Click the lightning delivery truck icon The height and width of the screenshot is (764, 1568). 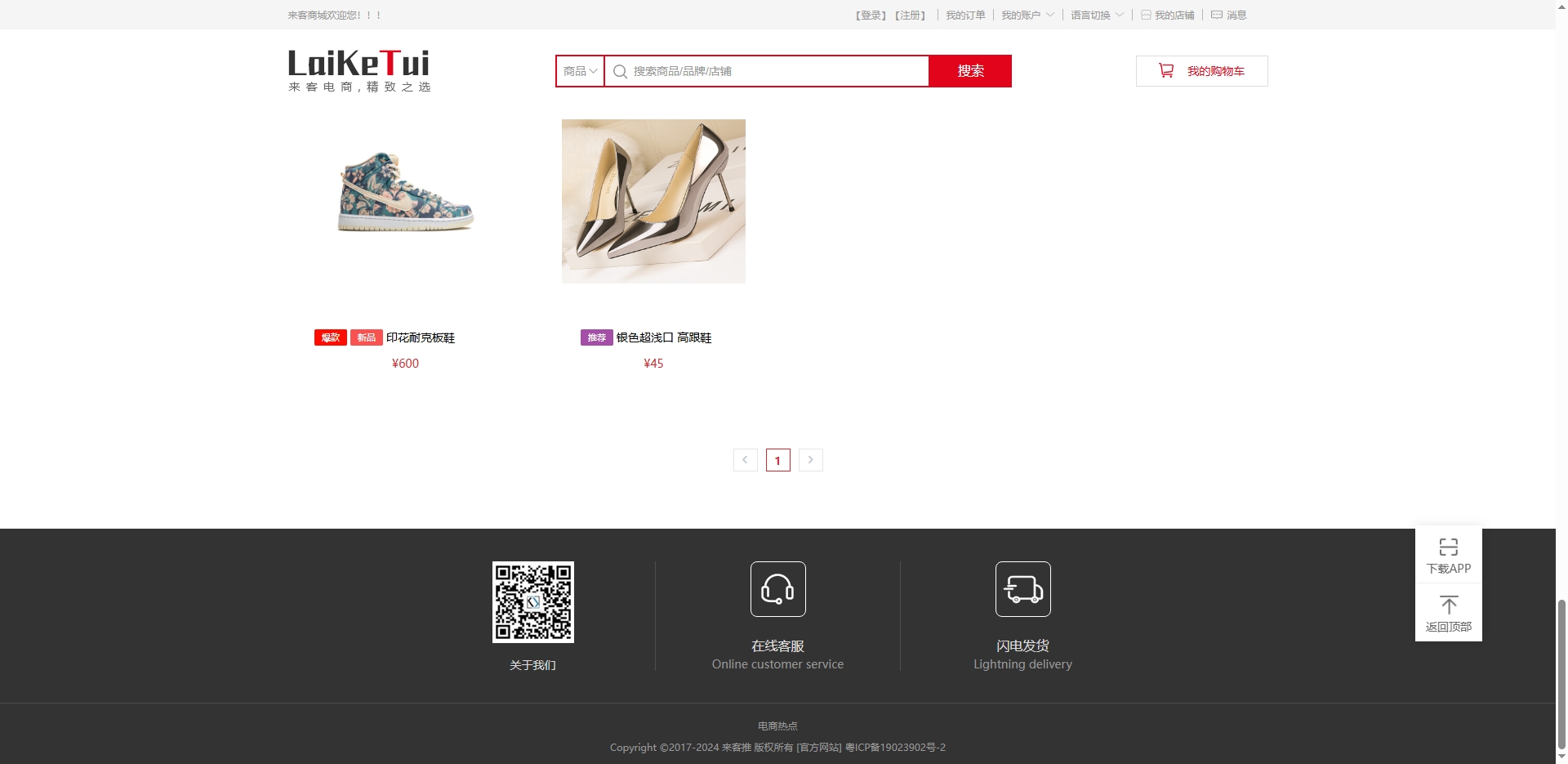pos(1022,589)
